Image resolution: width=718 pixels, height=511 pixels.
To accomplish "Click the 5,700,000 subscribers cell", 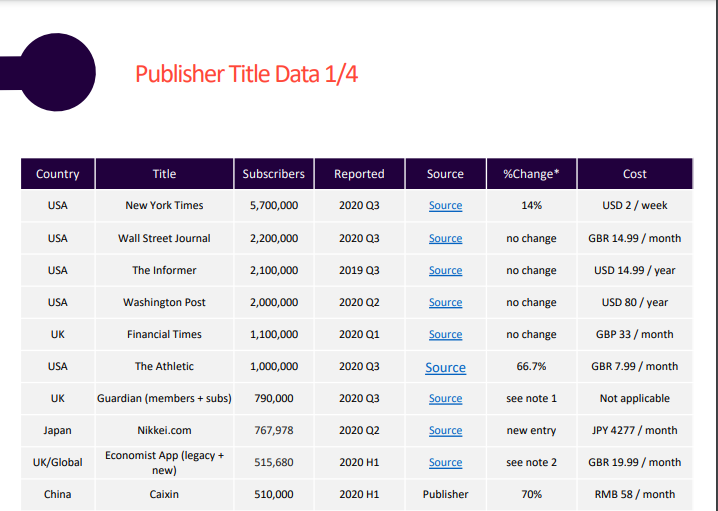I will (x=273, y=206).
